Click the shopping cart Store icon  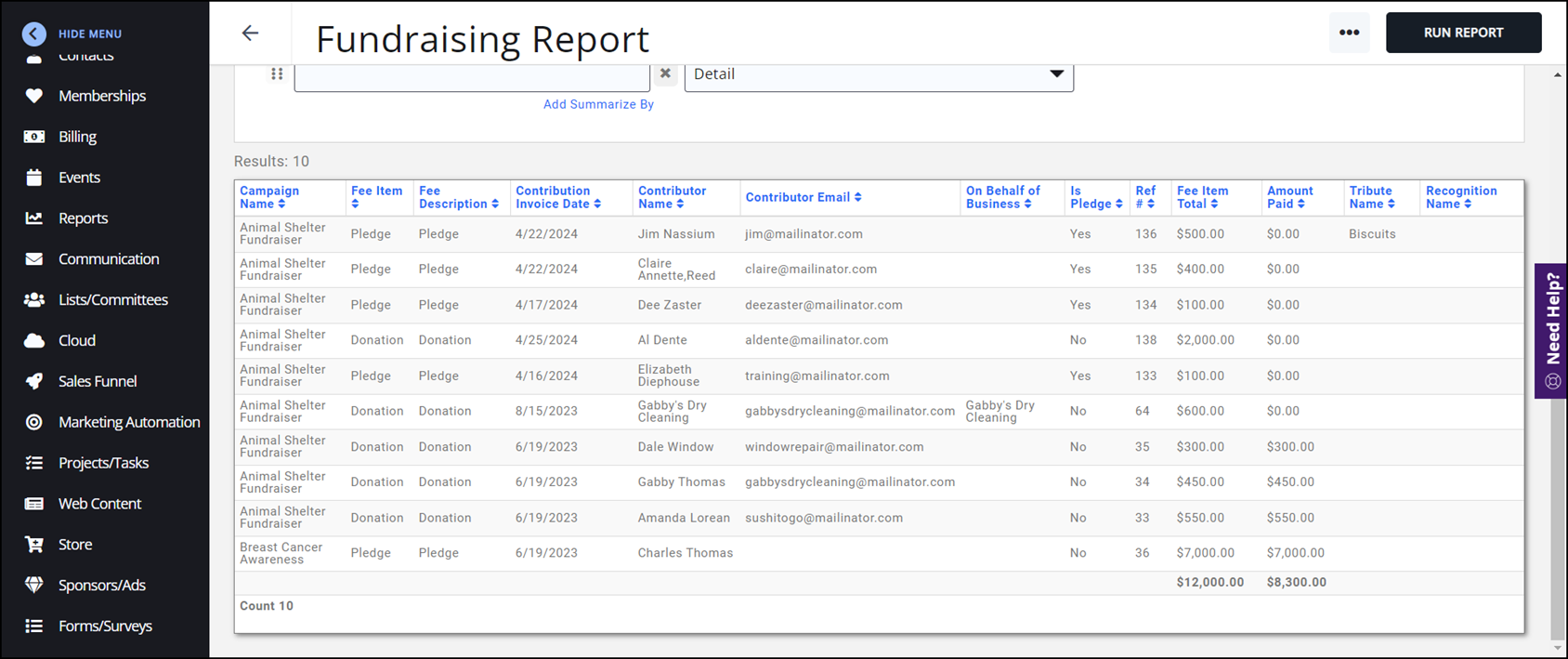coord(34,545)
